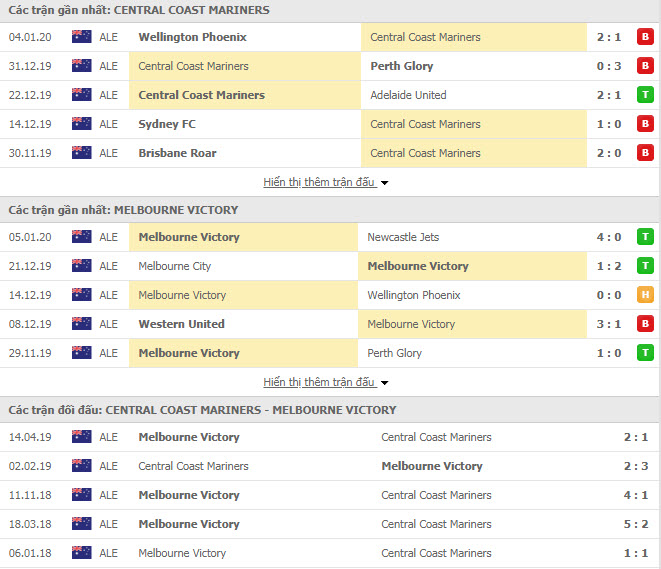Click the 1 : 1 score dated 06.01.18

[x=636, y=553]
